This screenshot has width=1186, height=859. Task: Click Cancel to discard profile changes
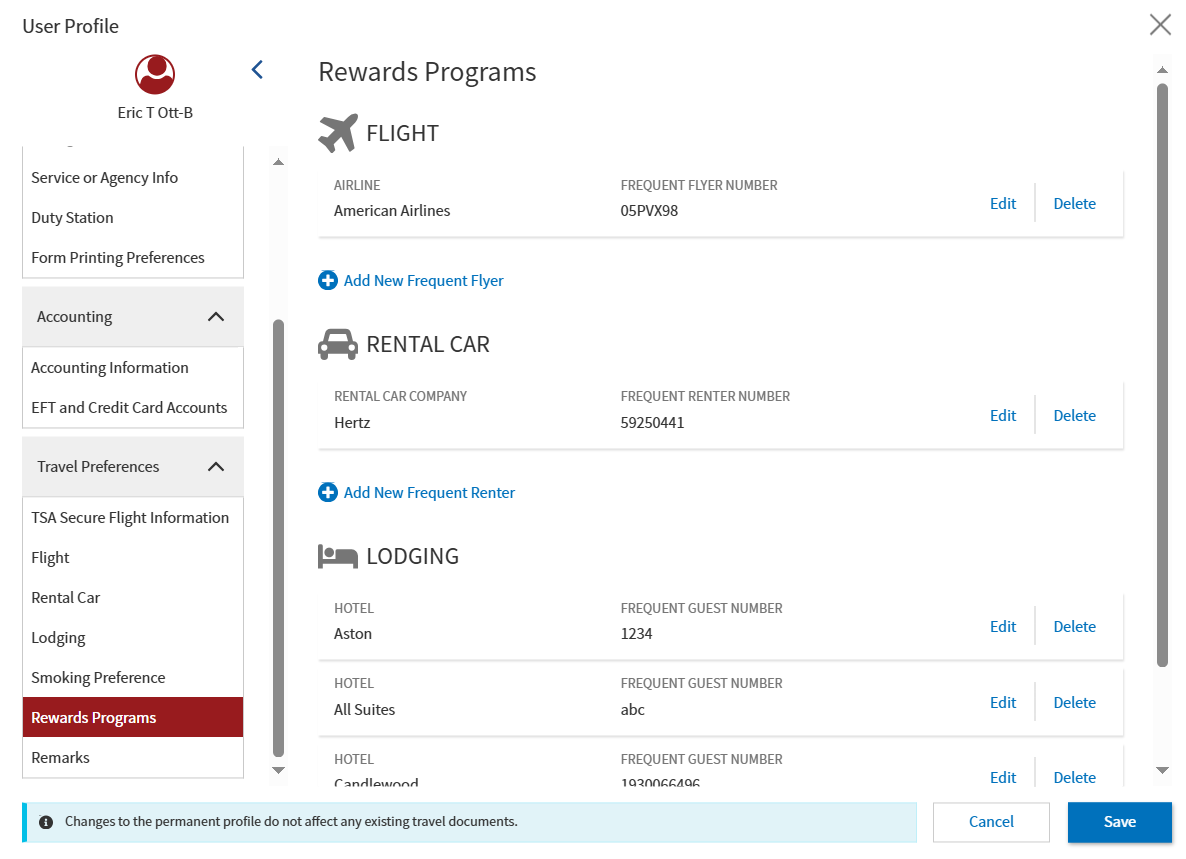point(991,822)
